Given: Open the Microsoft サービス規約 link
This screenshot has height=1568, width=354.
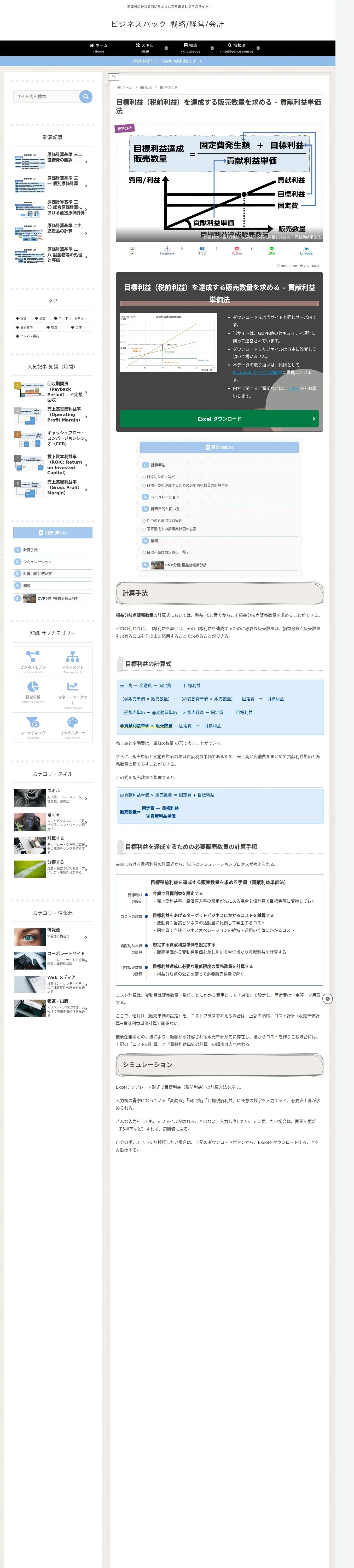Looking at the screenshot, I should [x=257, y=372].
